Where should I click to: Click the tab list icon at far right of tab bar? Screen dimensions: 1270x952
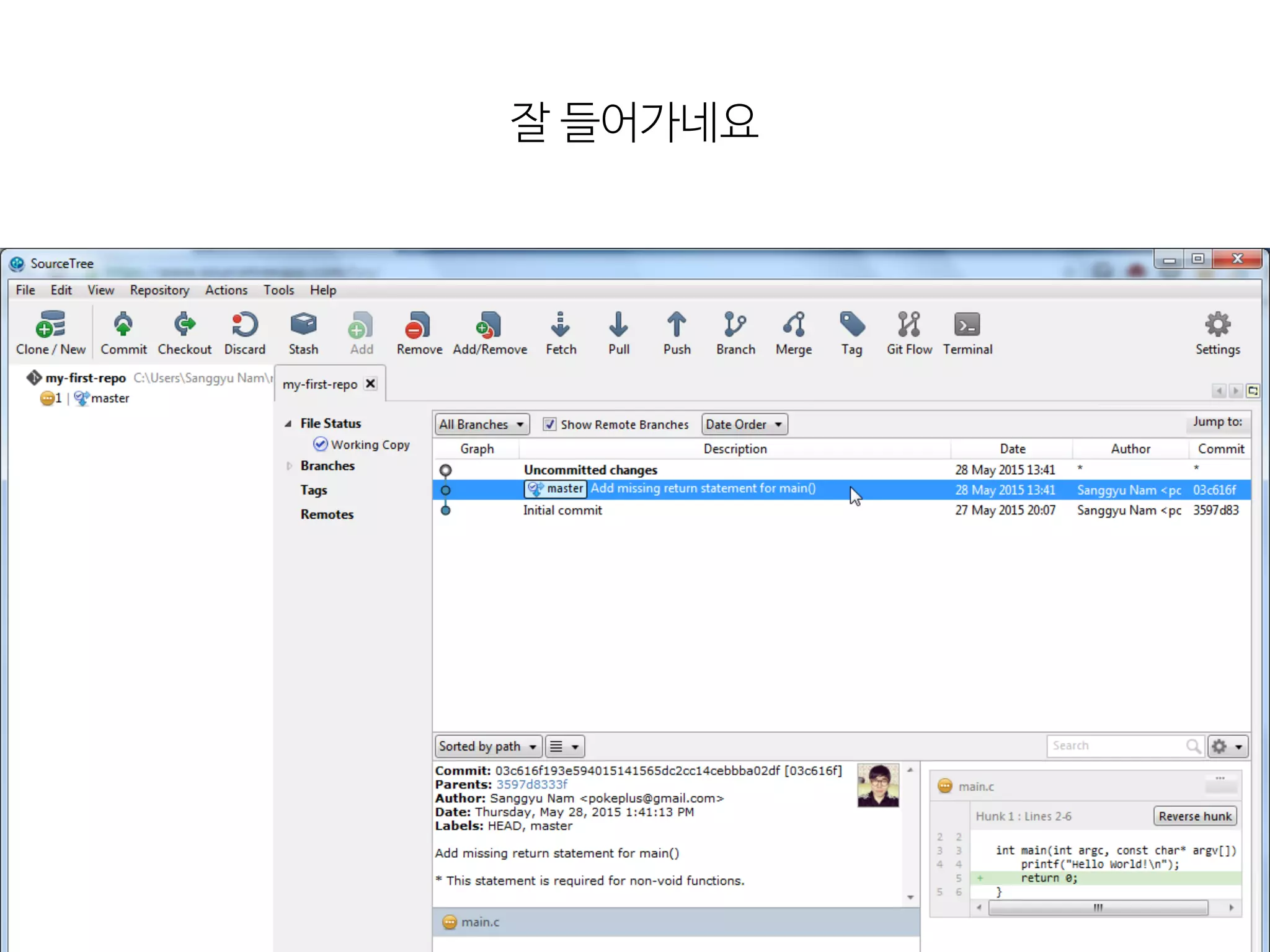pyautogui.click(x=1253, y=390)
